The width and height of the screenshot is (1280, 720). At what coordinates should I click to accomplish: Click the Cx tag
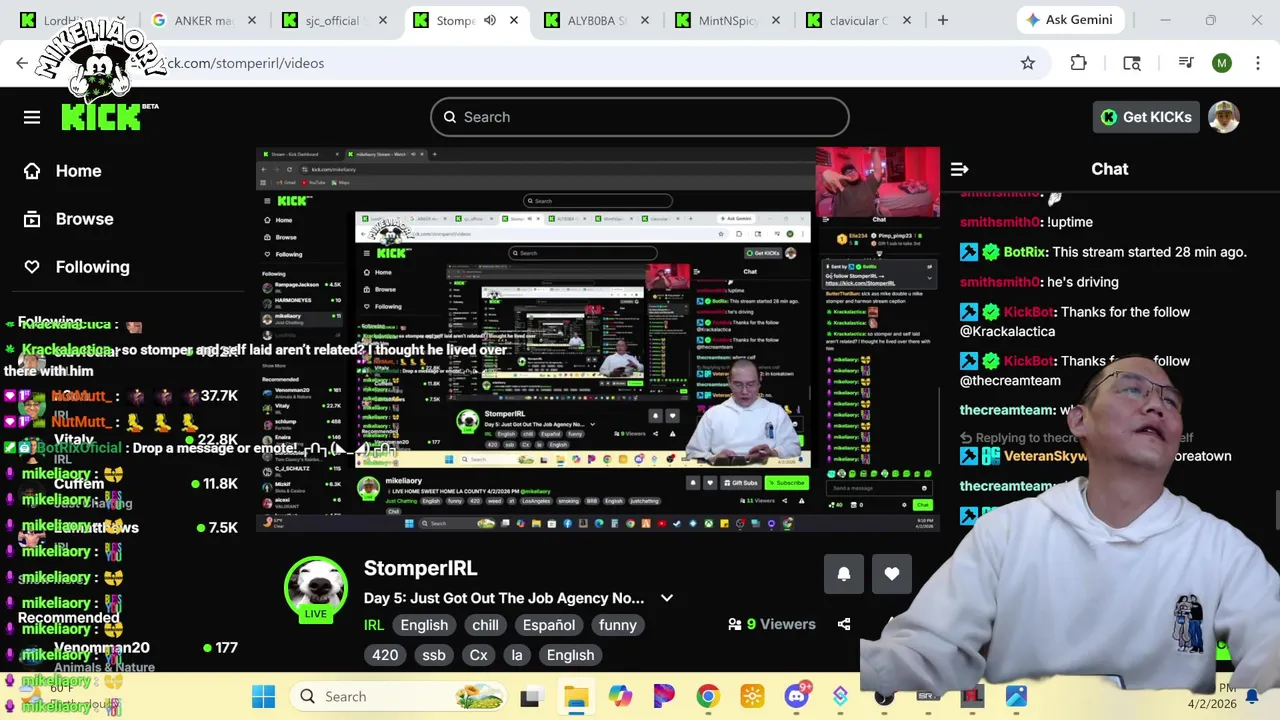(479, 655)
